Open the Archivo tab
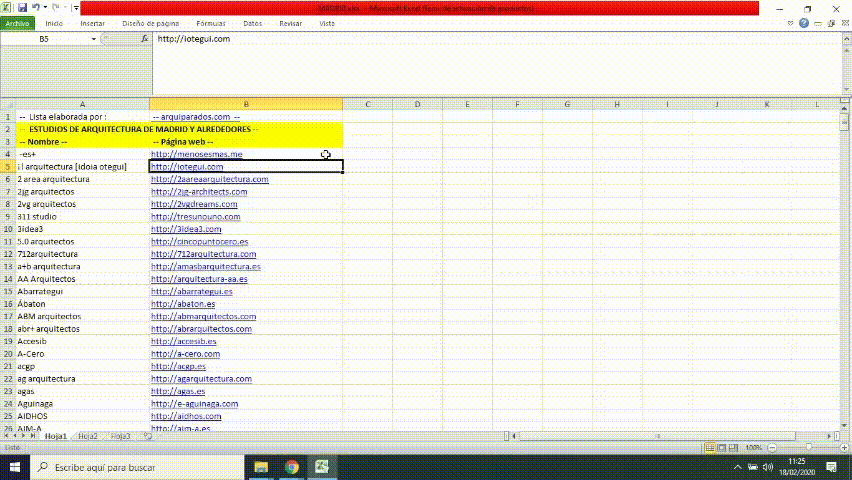Image resolution: width=852 pixels, height=480 pixels. [17, 23]
